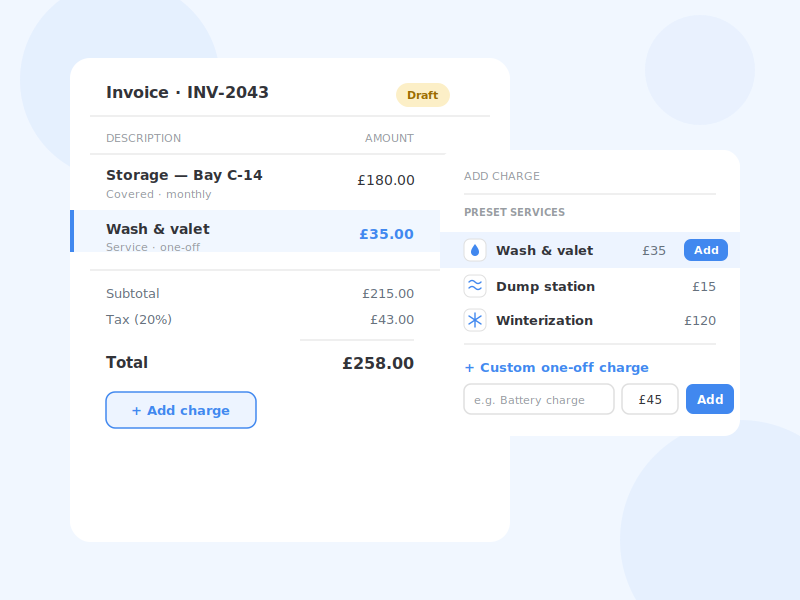The image size is (800, 600).
Task: Click the Wash & valet preset label
Action: click(544, 251)
